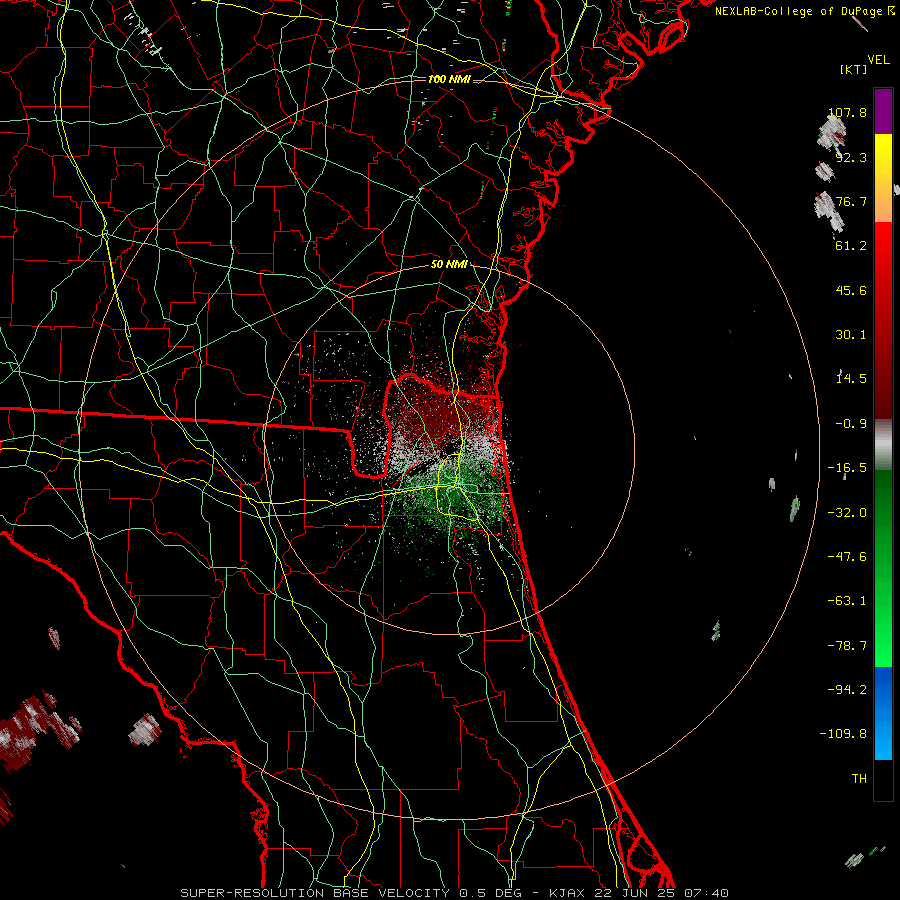Click the 76.7 velocity scale value

851,201
